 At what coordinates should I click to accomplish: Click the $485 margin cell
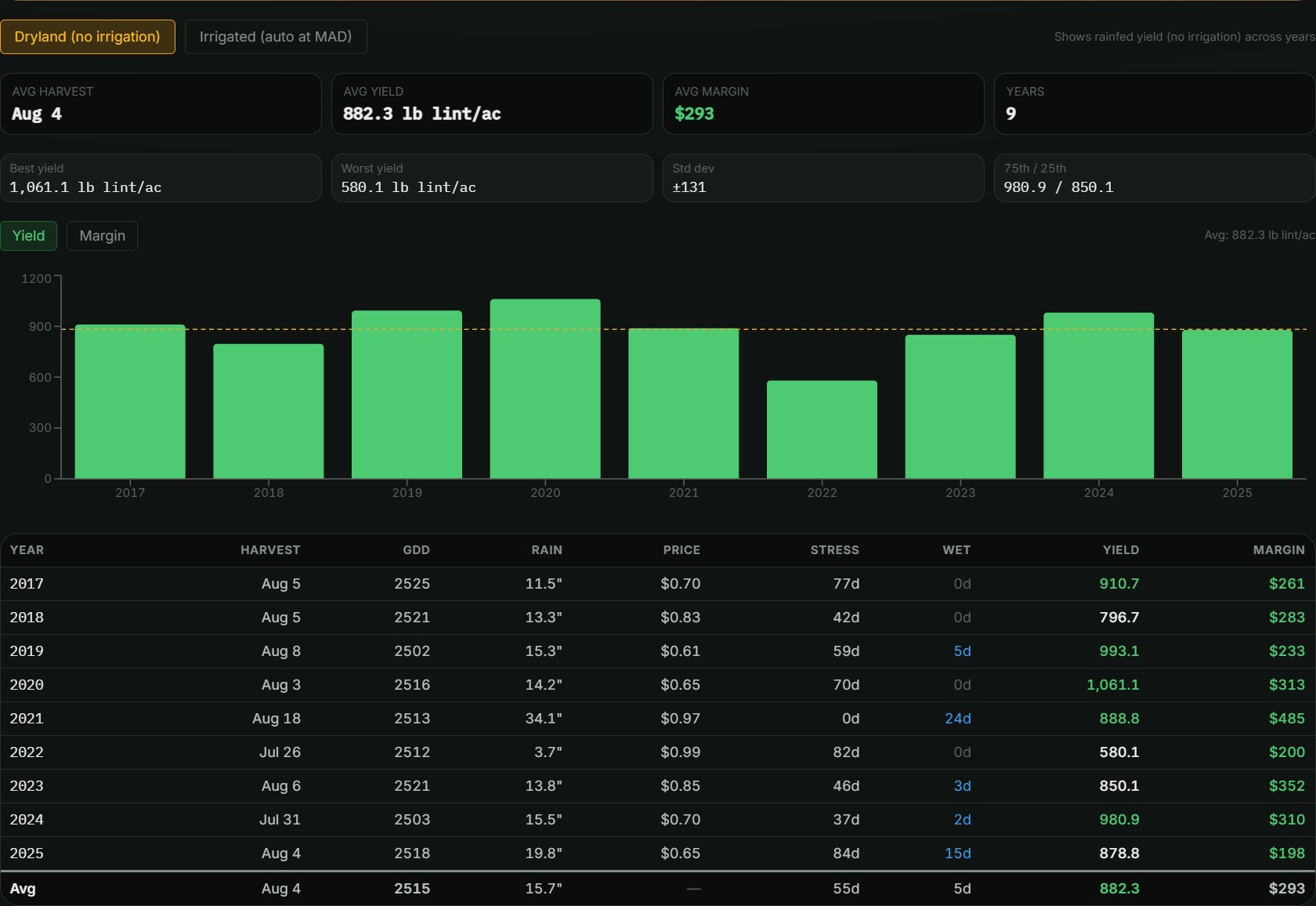[1287, 719]
